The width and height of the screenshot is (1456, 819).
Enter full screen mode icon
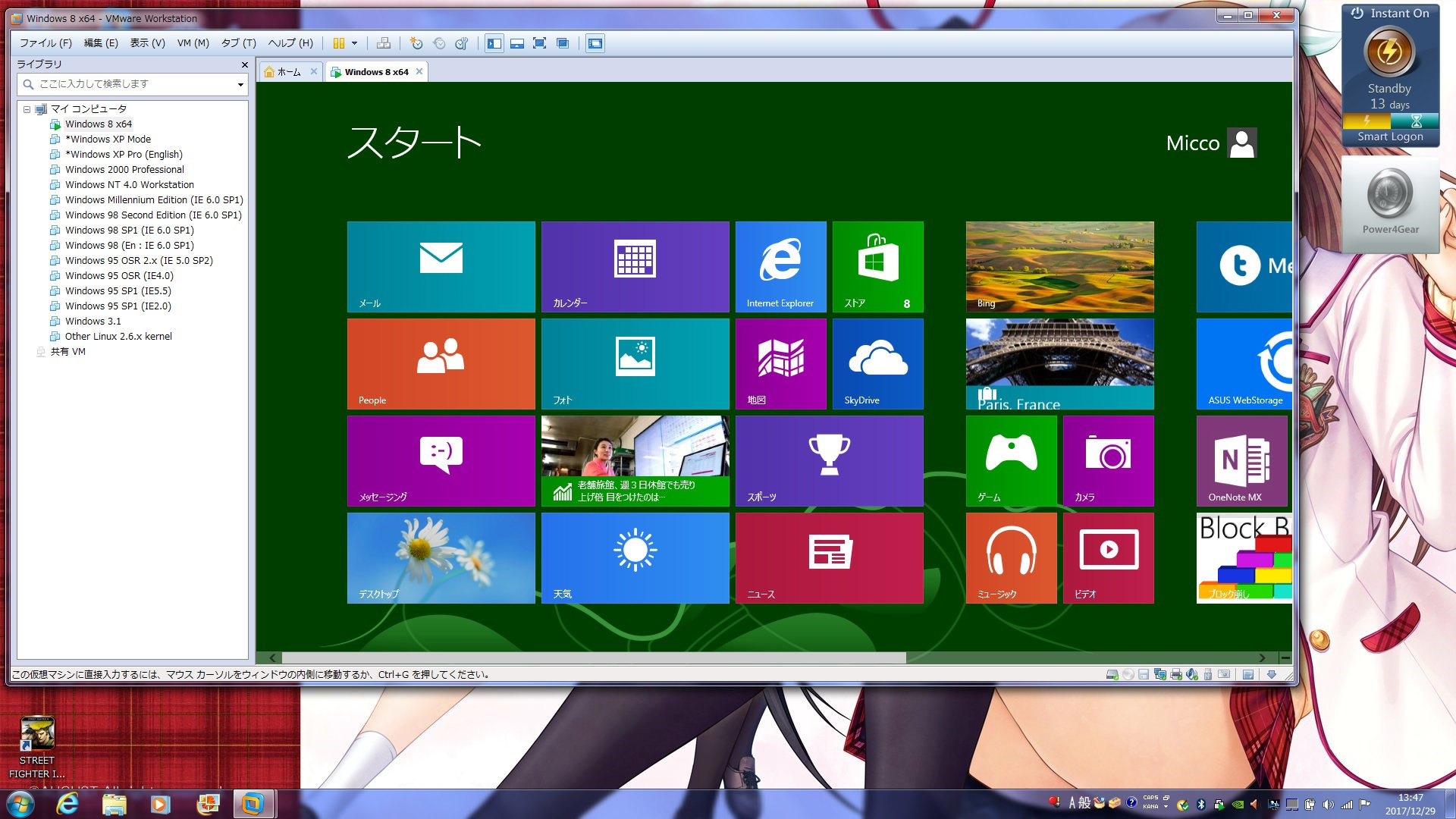coord(539,43)
